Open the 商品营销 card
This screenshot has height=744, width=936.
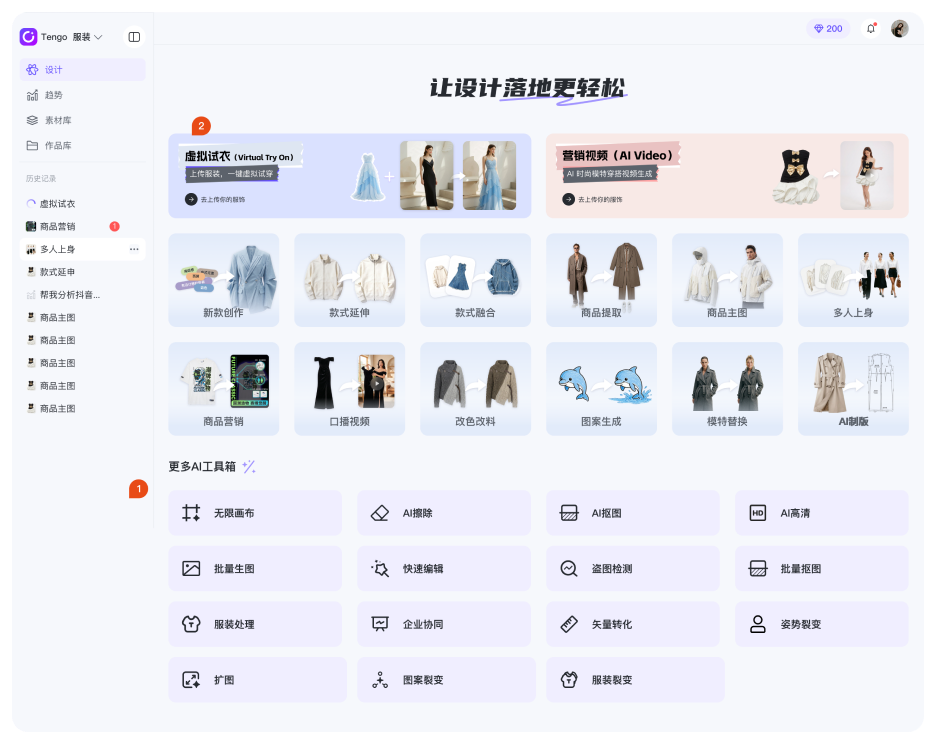pyautogui.click(x=223, y=389)
